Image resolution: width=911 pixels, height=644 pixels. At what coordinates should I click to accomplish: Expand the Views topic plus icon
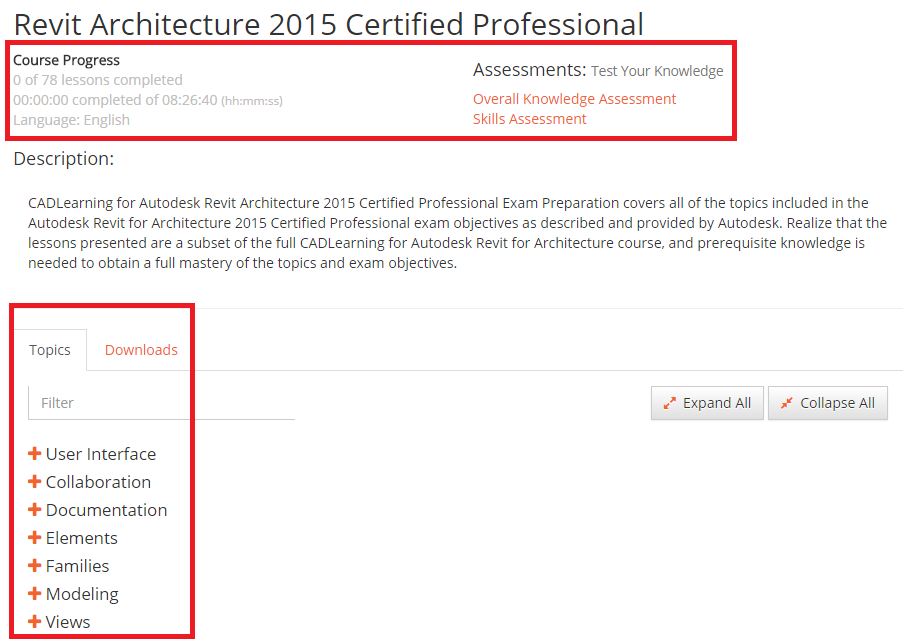pyautogui.click(x=34, y=621)
